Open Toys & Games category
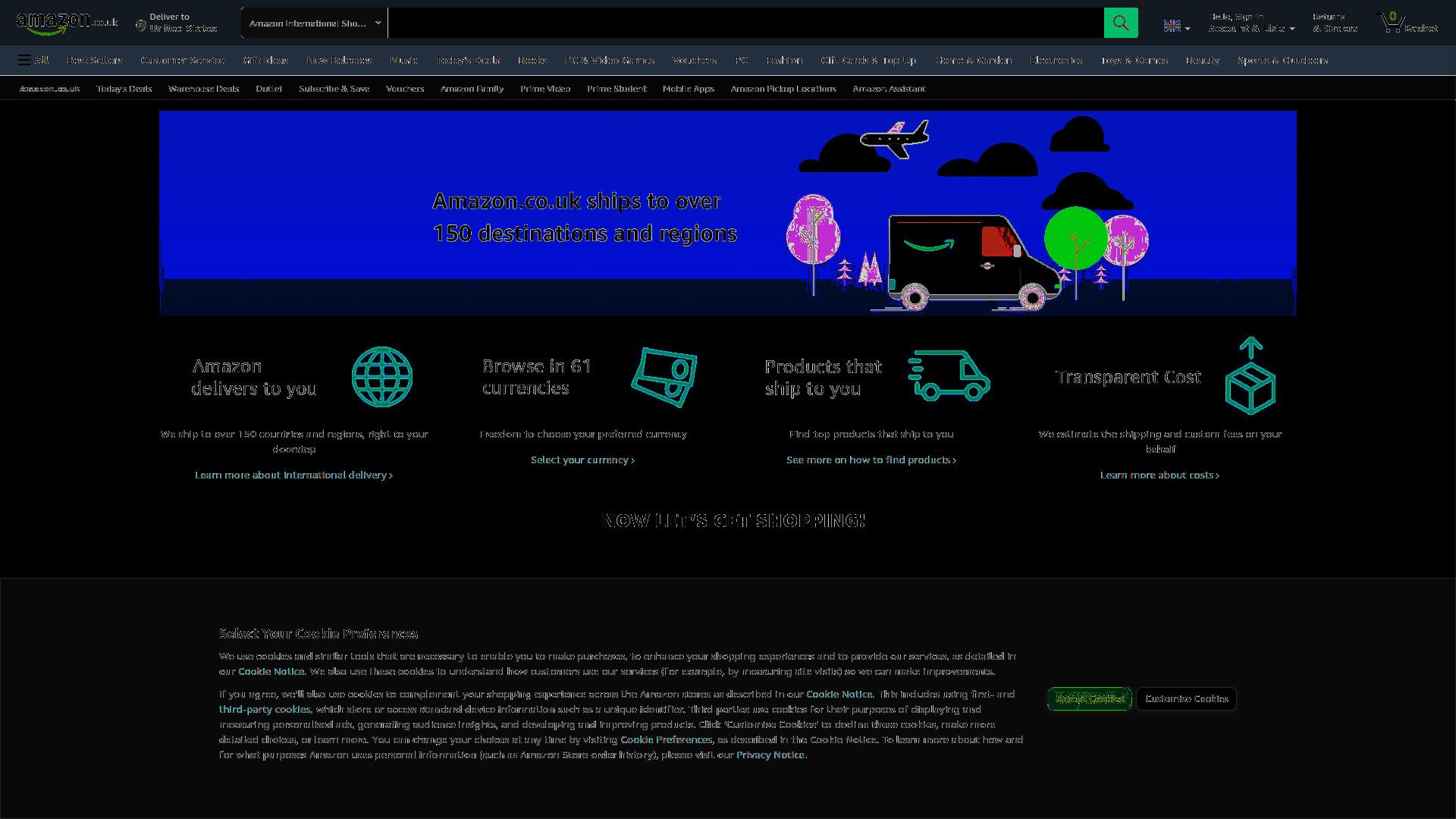This screenshot has height=819, width=1456. [1134, 60]
